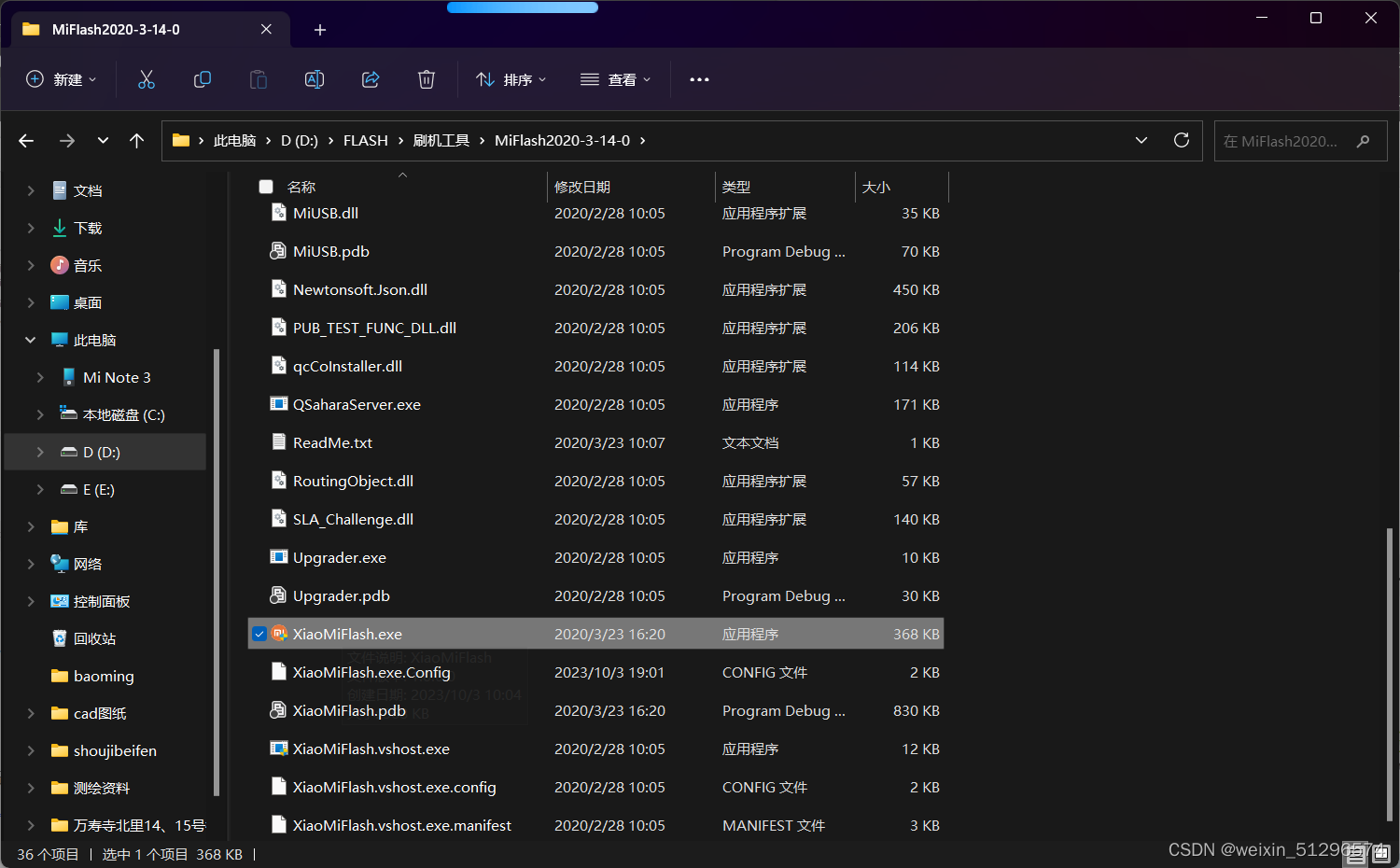Click the Cut scissors icon
The height and width of the screenshot is (868, 1400).
(147, 79)
